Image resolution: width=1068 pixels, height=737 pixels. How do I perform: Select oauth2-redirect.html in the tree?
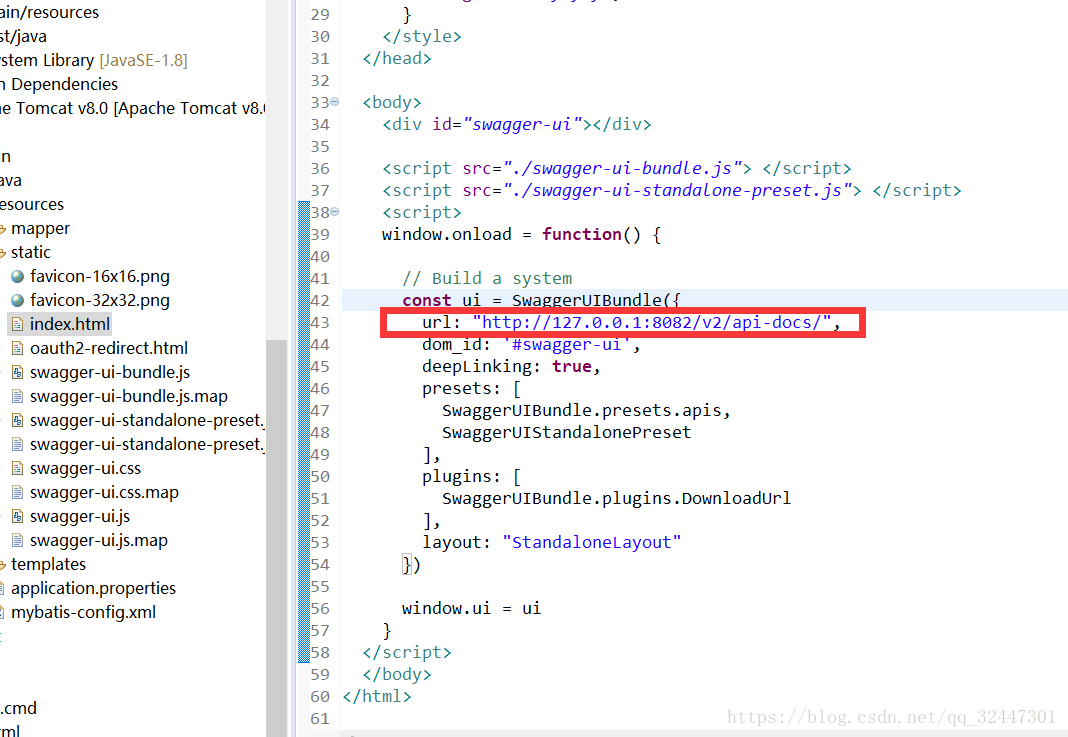click(x=109, y=348)
